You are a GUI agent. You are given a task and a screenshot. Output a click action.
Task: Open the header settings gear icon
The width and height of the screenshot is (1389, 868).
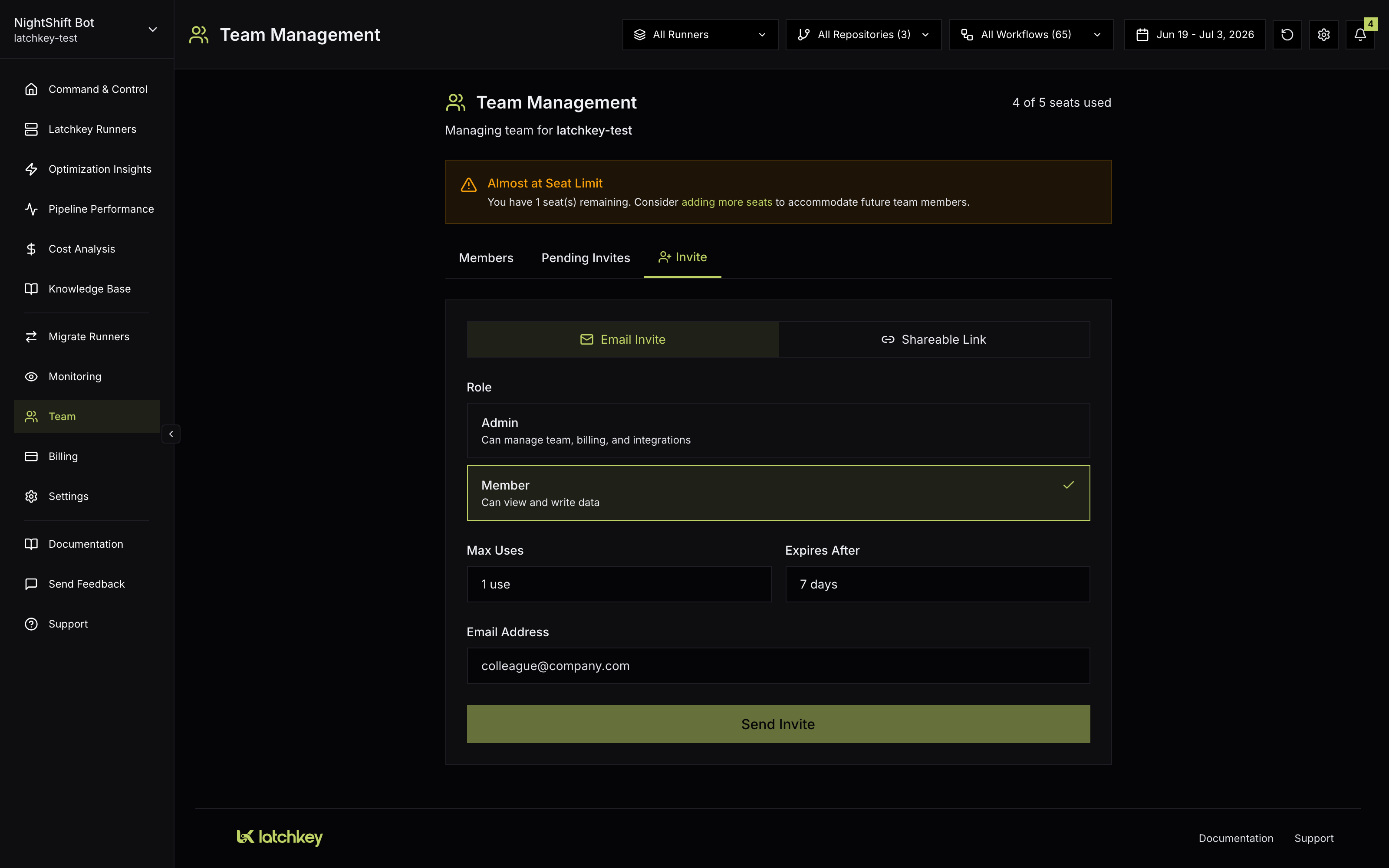pyautogui.click(x=1323, y=34)
